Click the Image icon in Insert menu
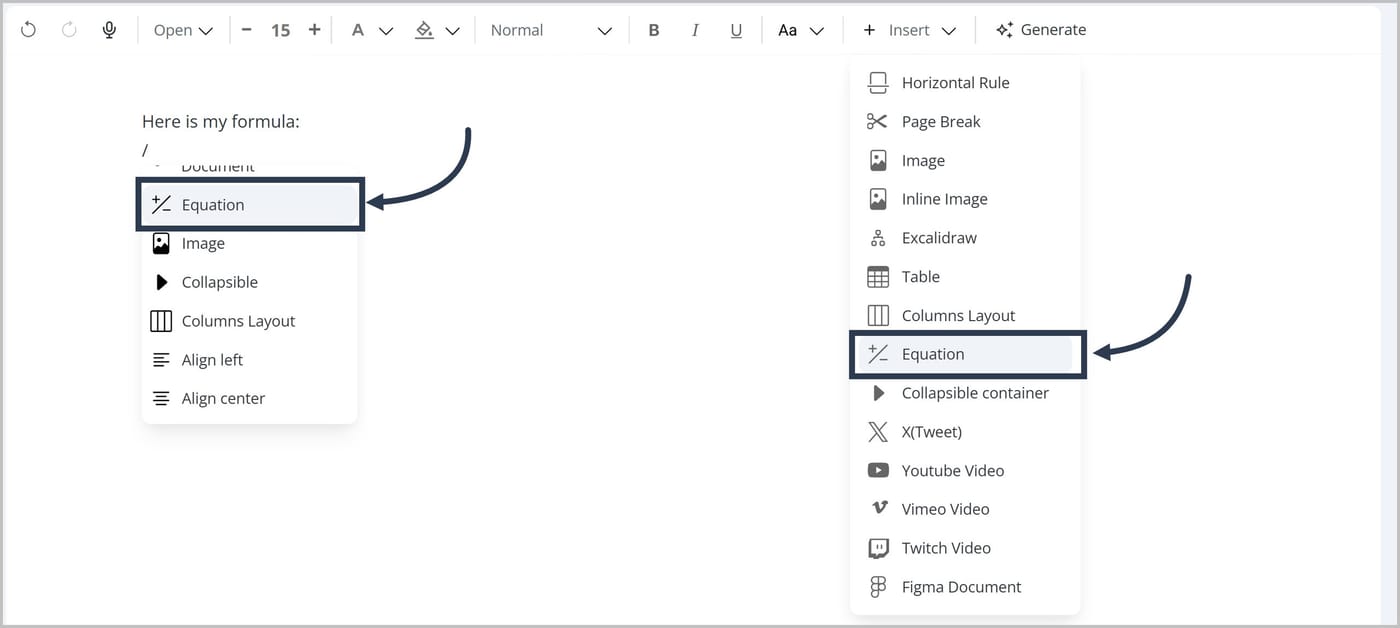The height and width of the screenshot is (628, 1400). point(878,160)
